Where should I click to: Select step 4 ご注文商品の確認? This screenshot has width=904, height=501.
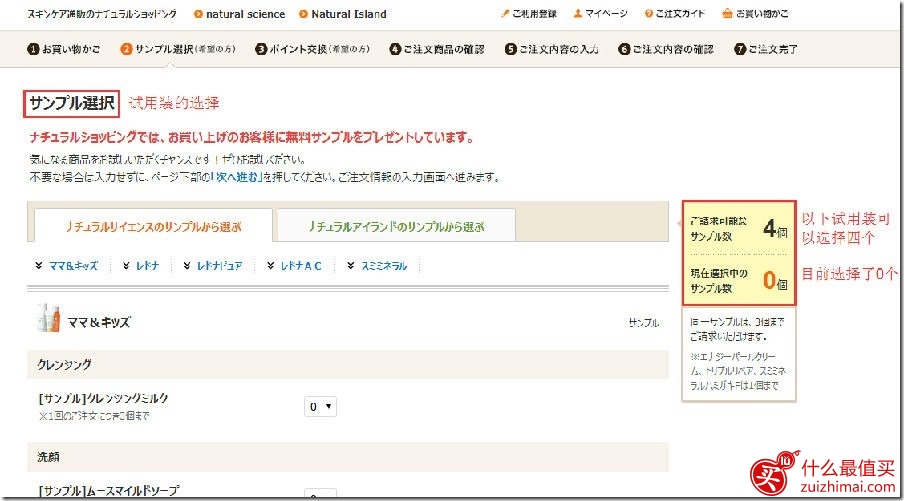coord(437,50)
